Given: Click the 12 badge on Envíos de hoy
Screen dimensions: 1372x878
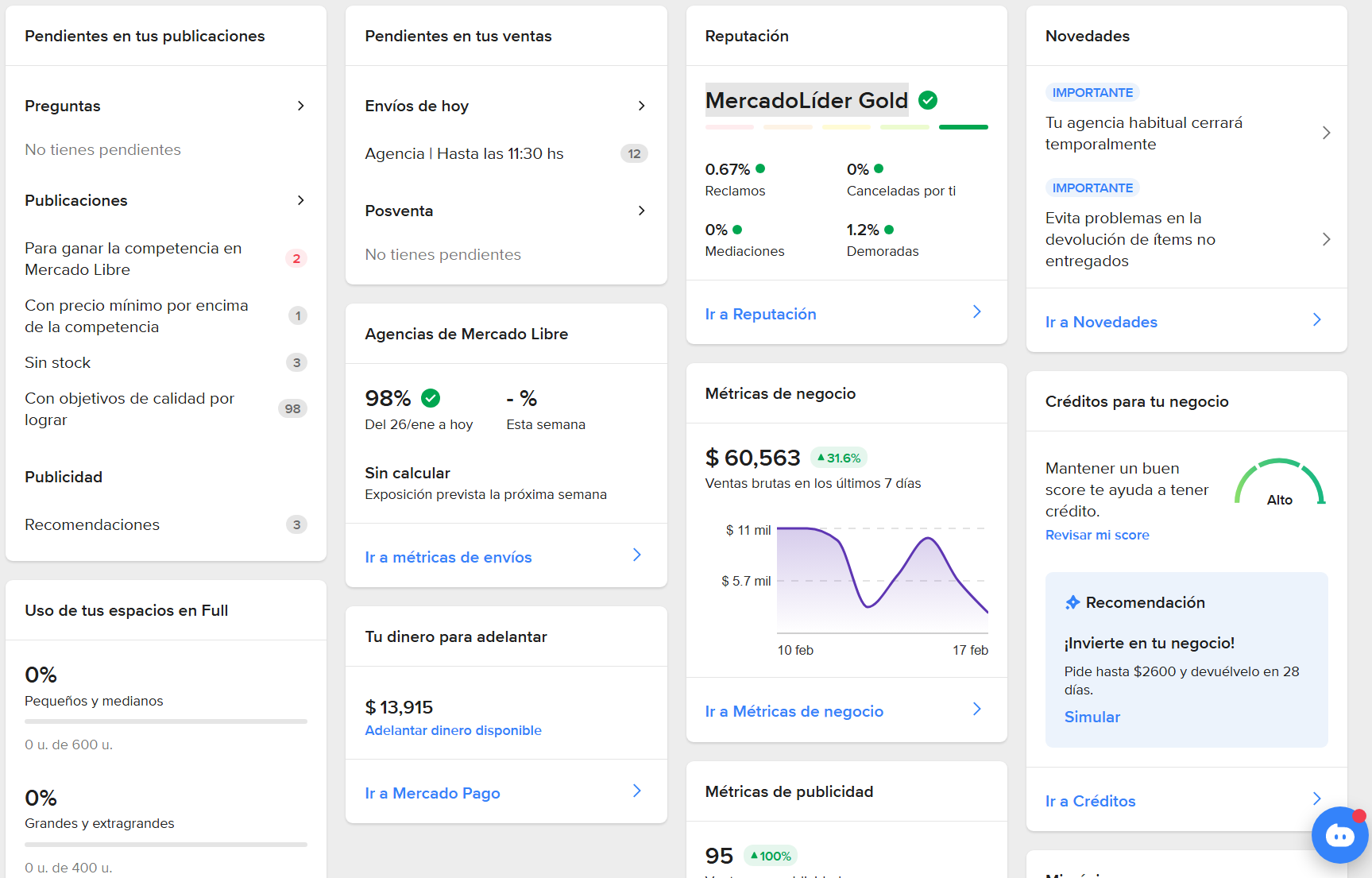Looking at the screenshot, I should tap(634, 153).
